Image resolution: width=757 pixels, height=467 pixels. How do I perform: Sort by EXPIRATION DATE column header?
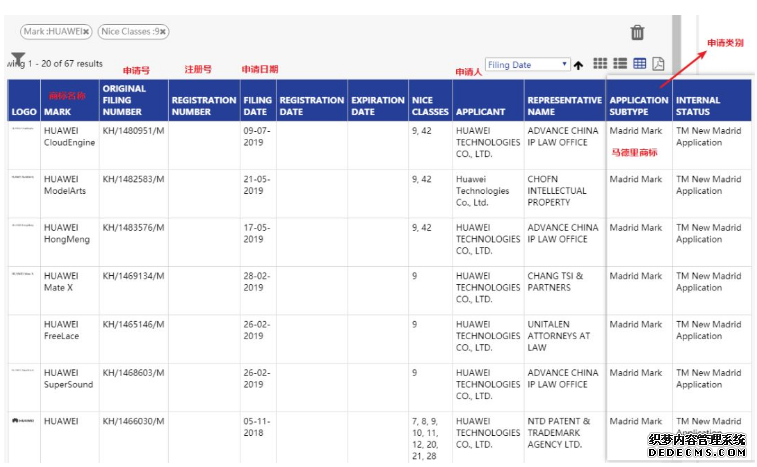(x=378, y=106)
